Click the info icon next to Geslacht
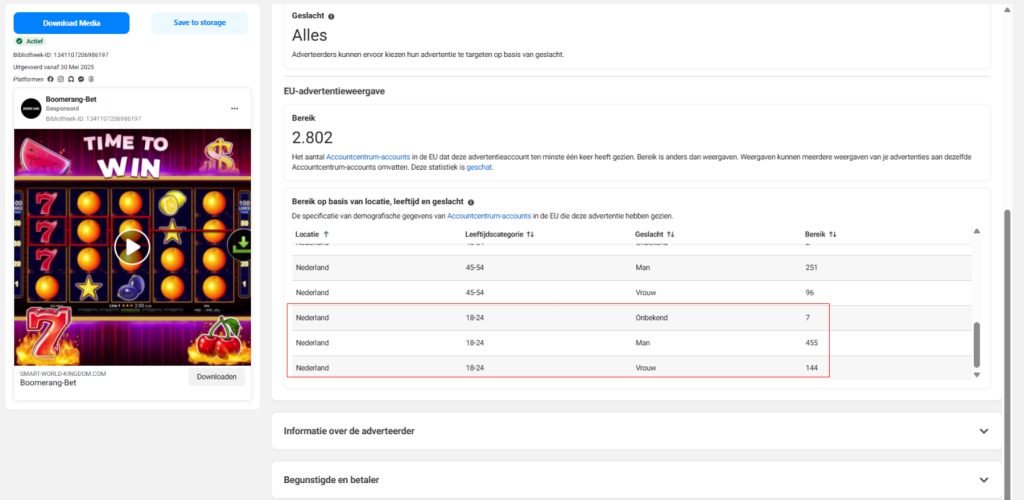The width and height of the screenshot is (1024, 500). 331,16
